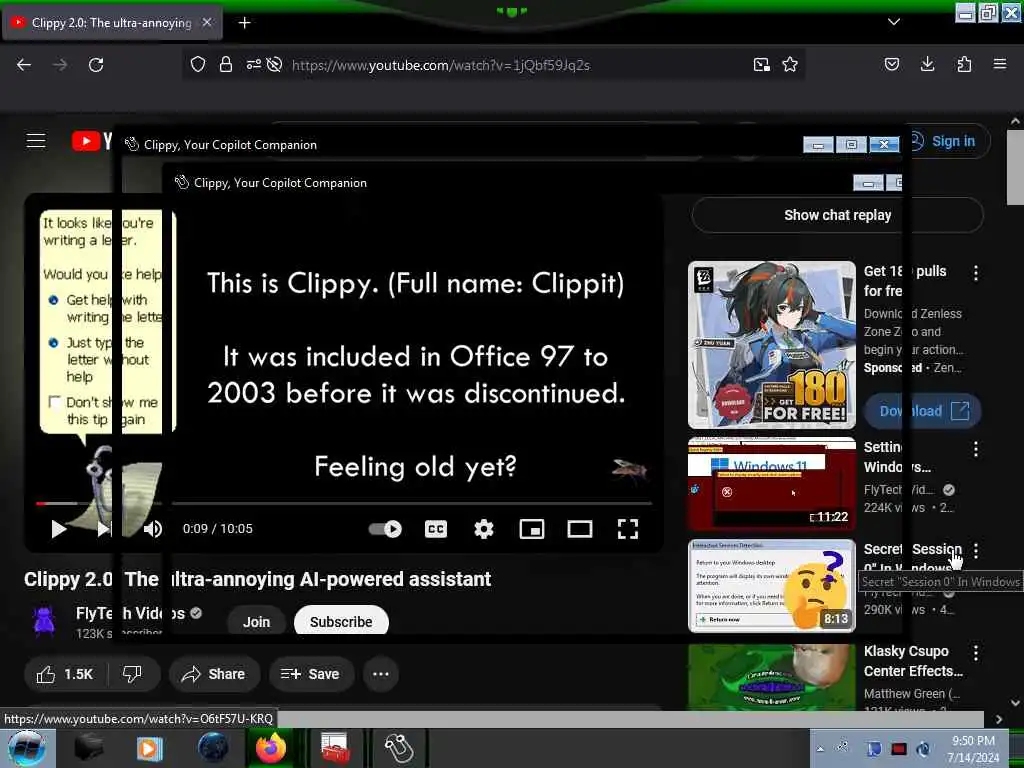Dislike the video with the thumbs down

tap(133, 674)
